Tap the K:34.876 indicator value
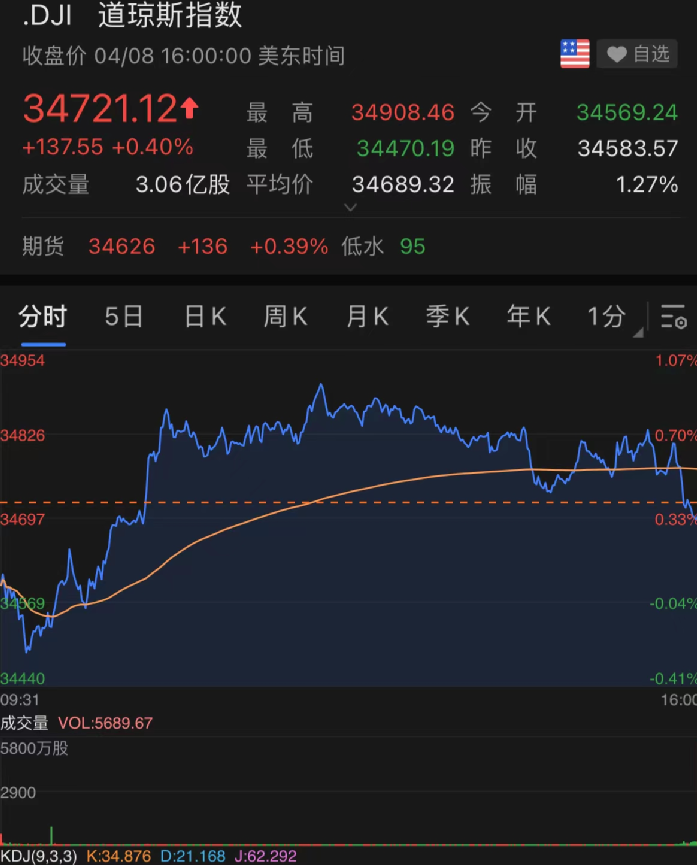 [119, 856]
